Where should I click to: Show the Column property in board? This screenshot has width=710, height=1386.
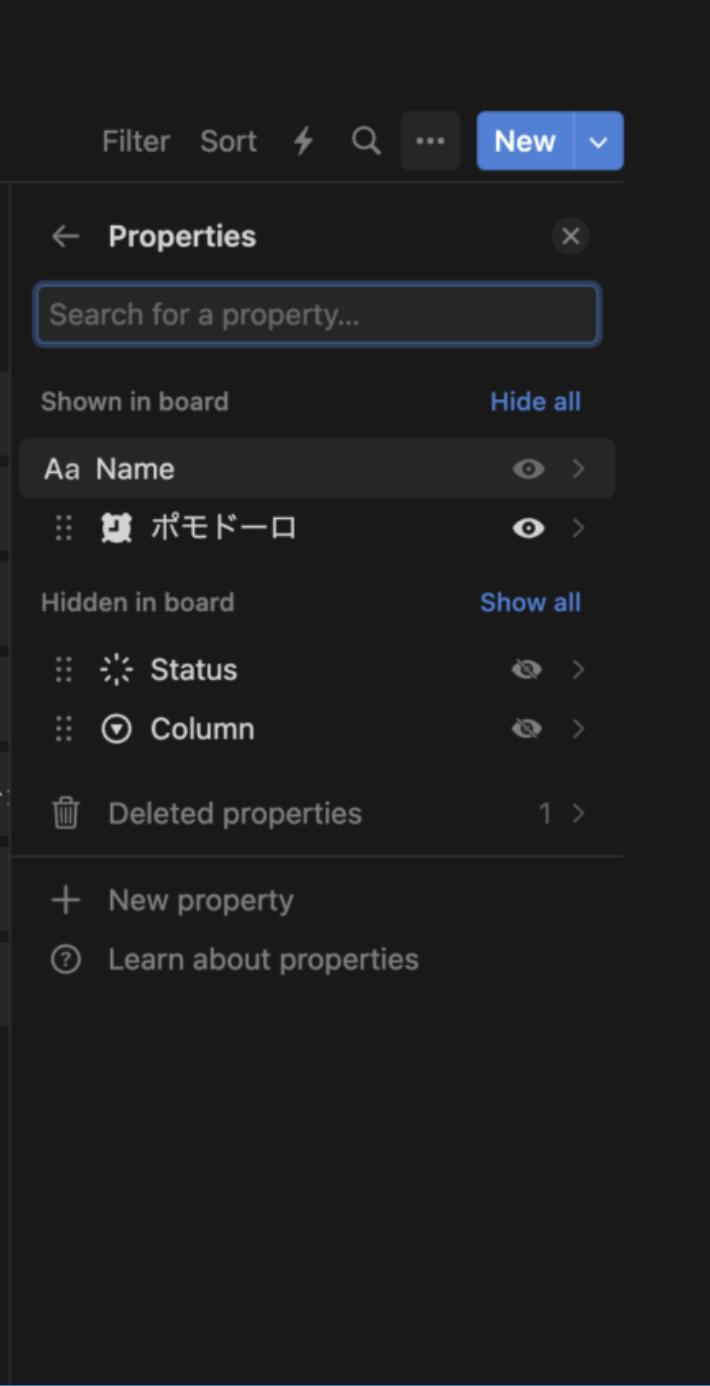526,729
